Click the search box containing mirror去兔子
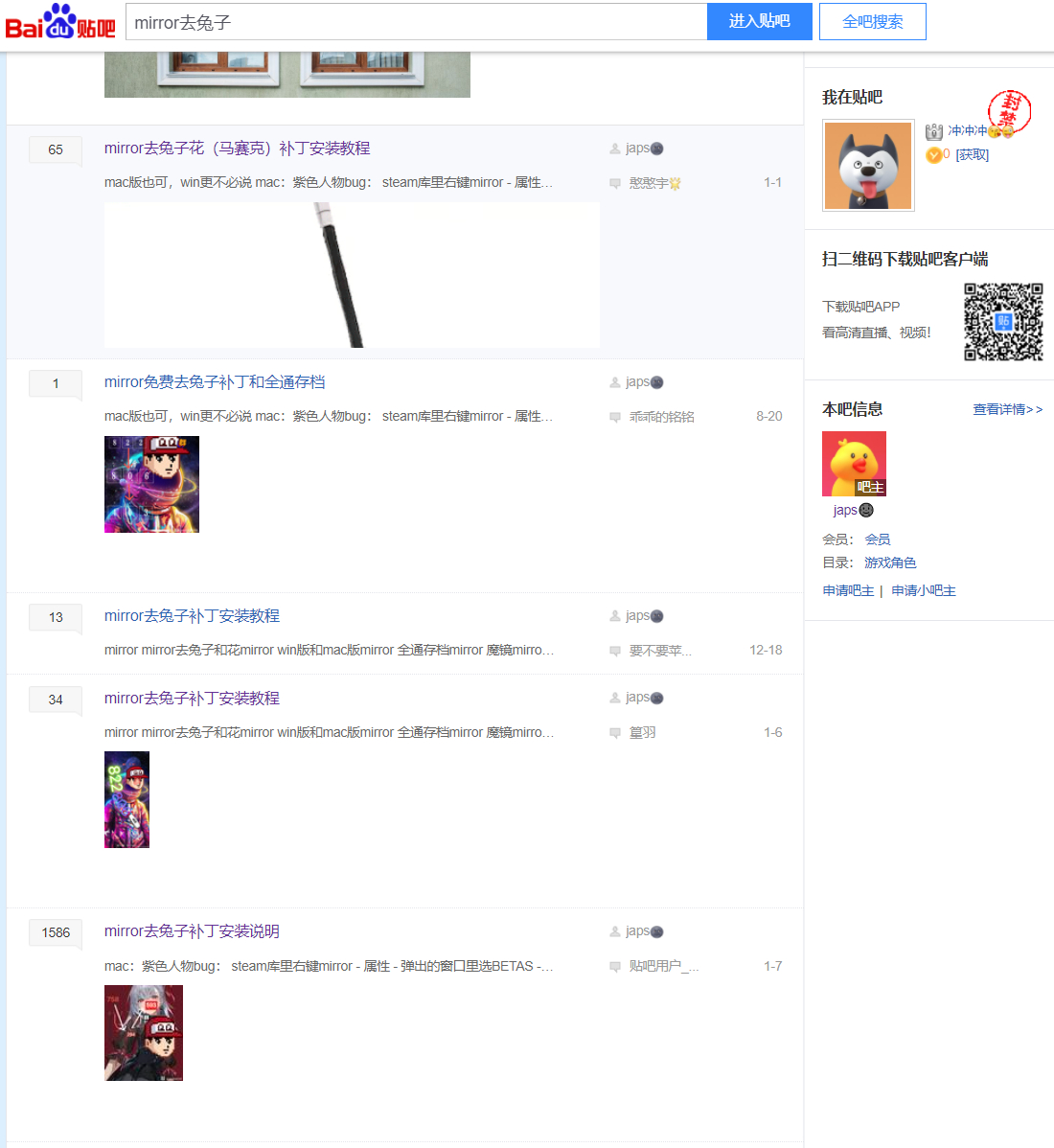 [416, 22]
